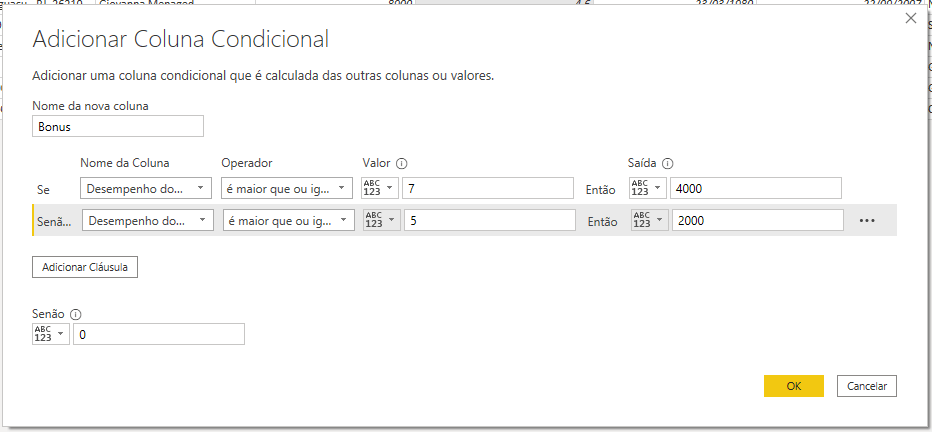Click info icon next to Saída

tap(667, 163)
